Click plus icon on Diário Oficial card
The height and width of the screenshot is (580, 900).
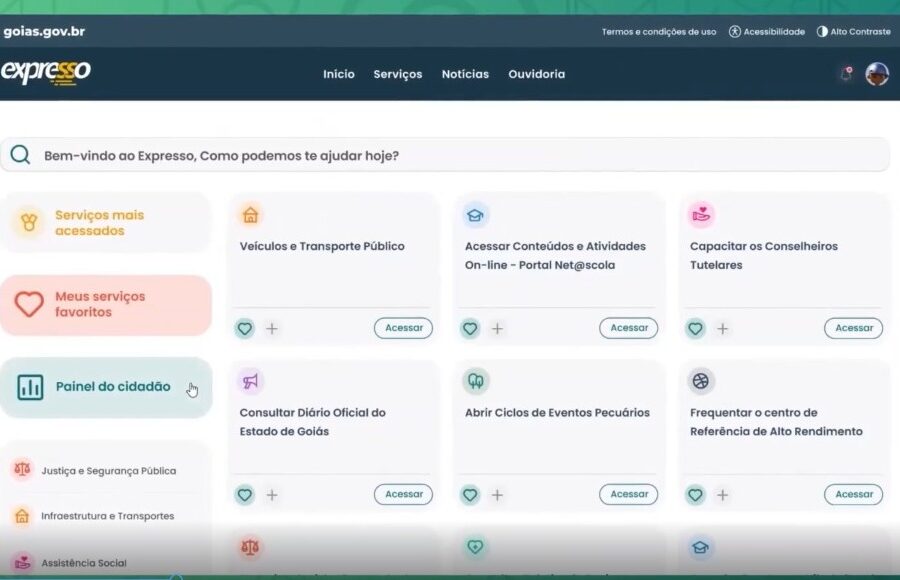coord(272,494)
